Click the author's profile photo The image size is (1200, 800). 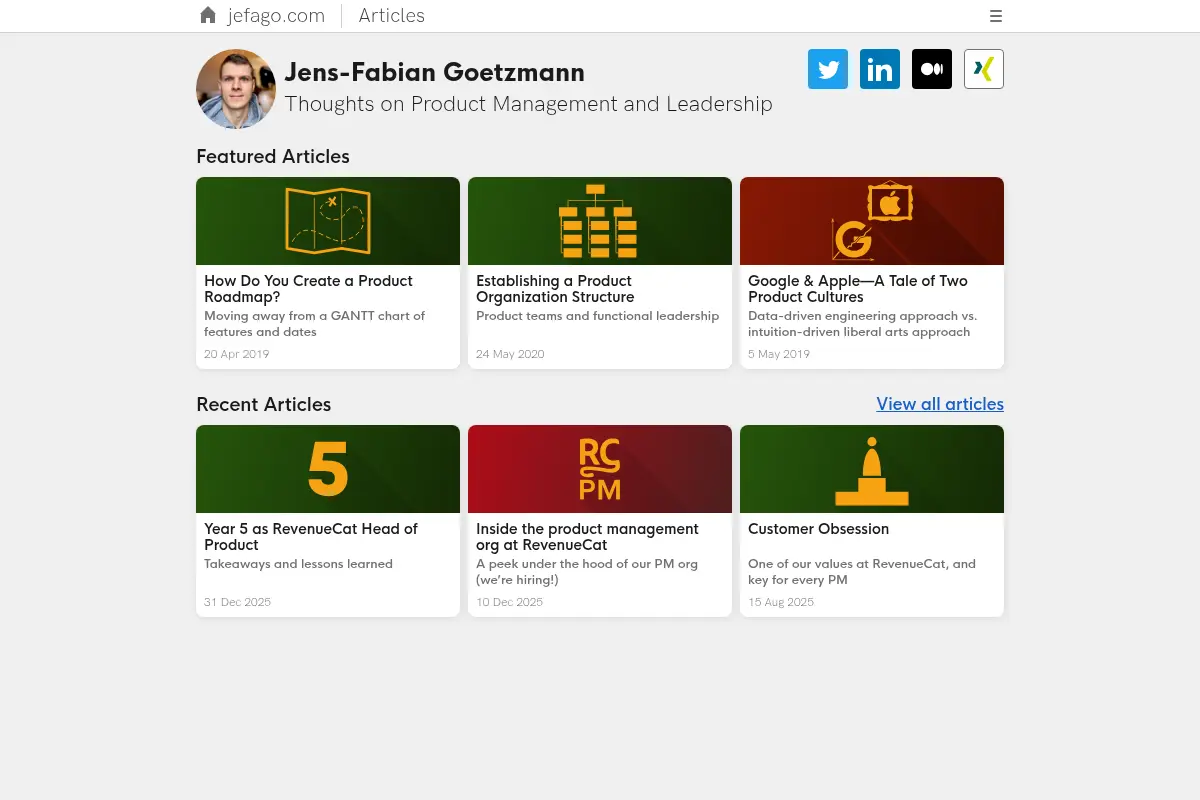click(x=236, y=89)
